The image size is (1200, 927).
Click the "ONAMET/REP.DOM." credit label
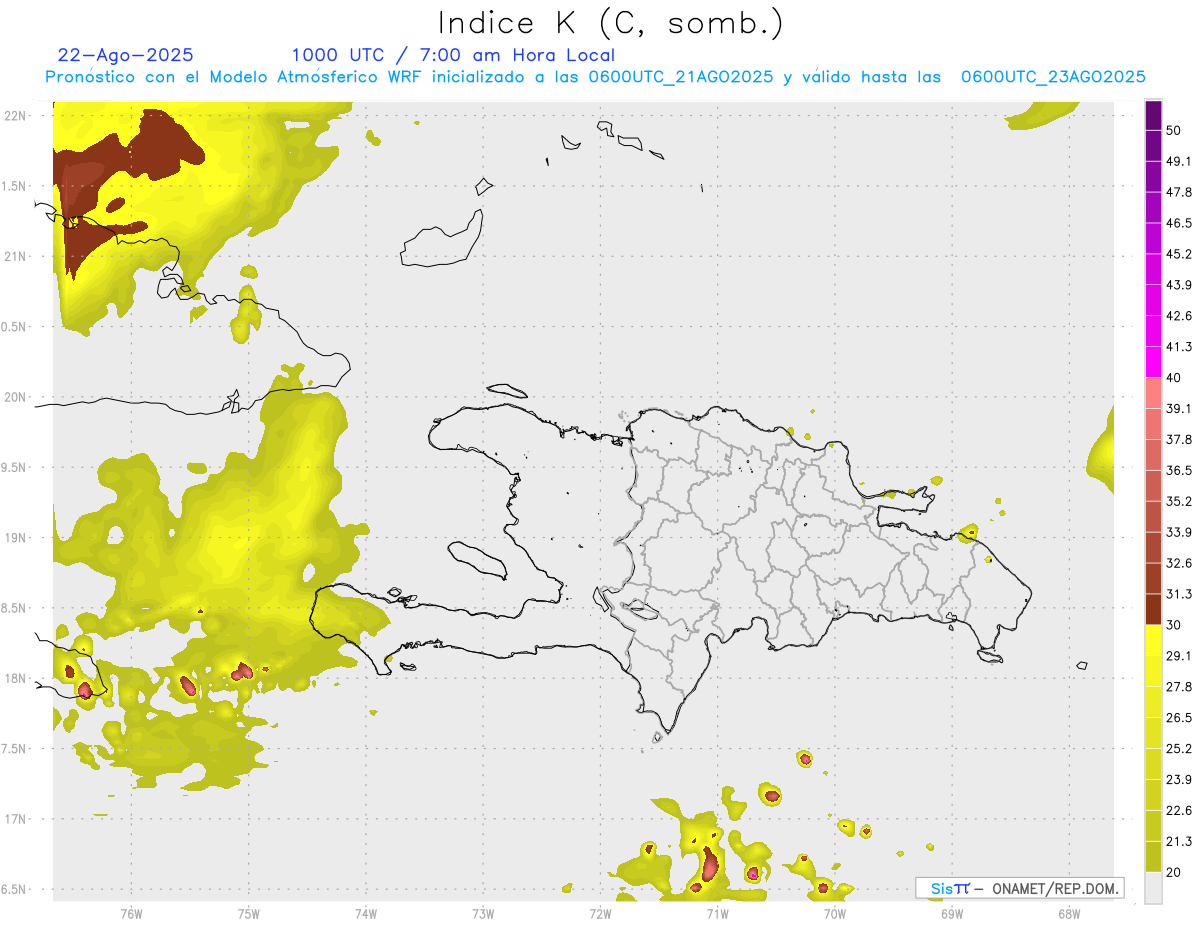click(x=1053, y=888)
